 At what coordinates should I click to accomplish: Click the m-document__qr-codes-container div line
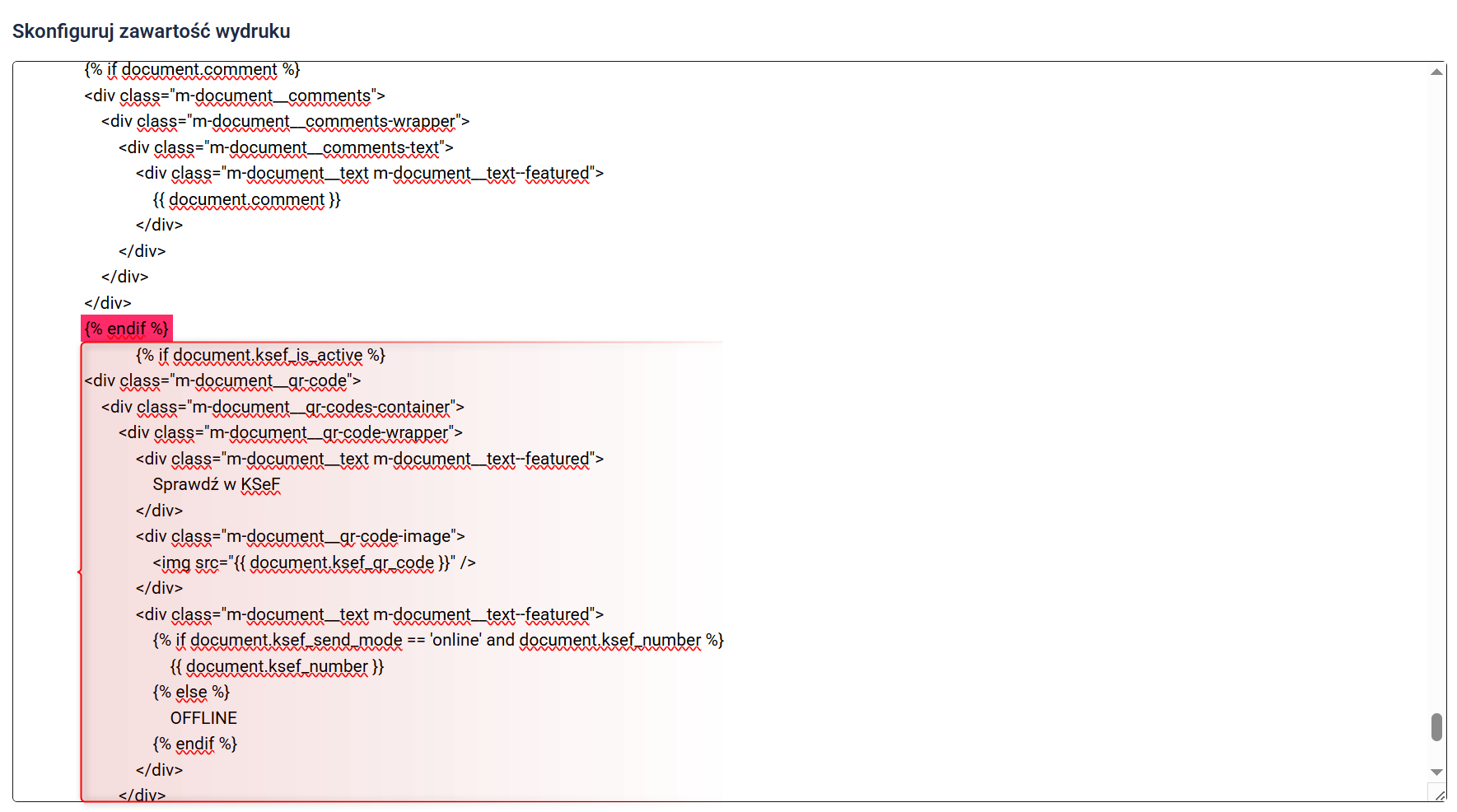(283, 407)
